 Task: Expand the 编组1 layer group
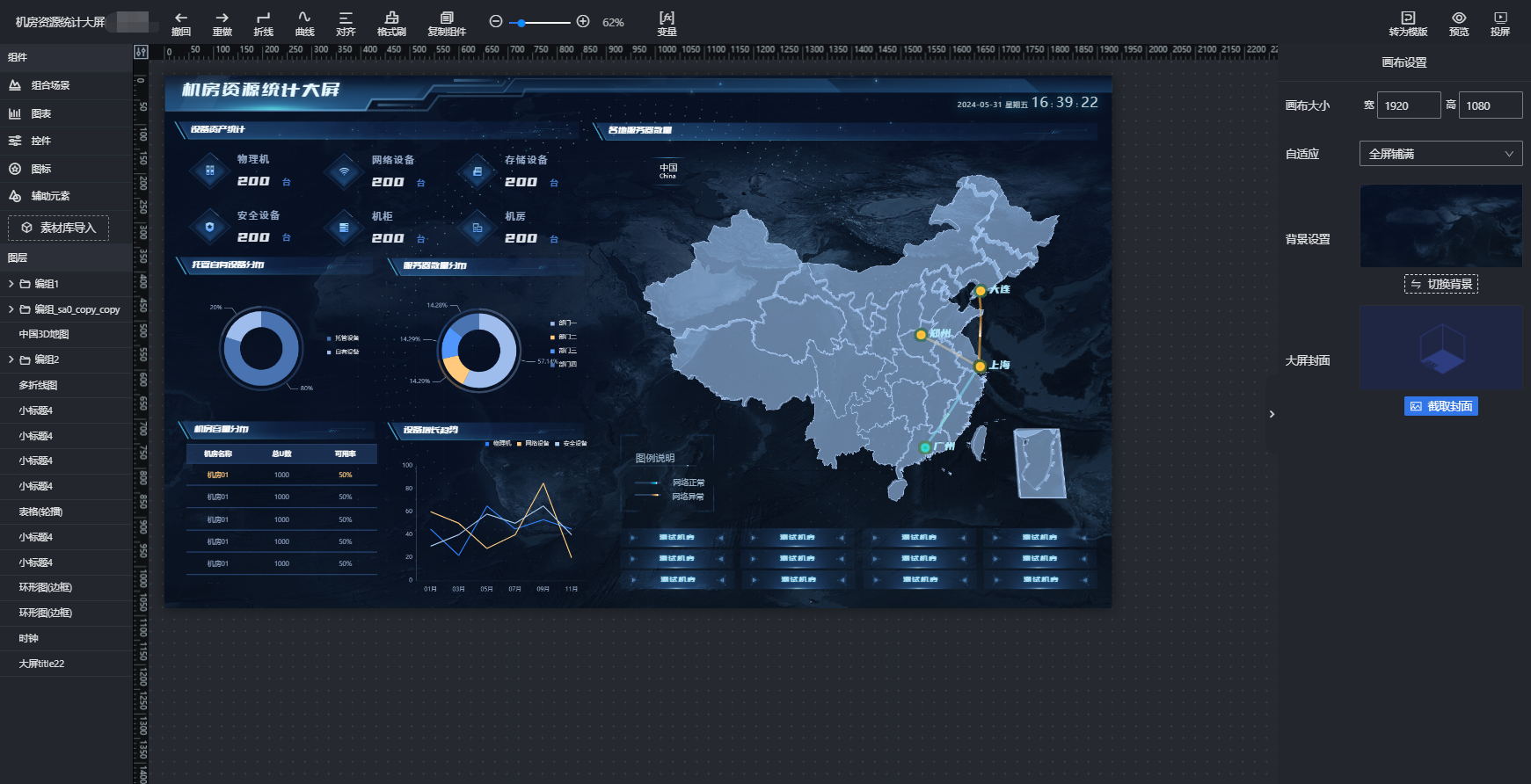click(11, 284)
